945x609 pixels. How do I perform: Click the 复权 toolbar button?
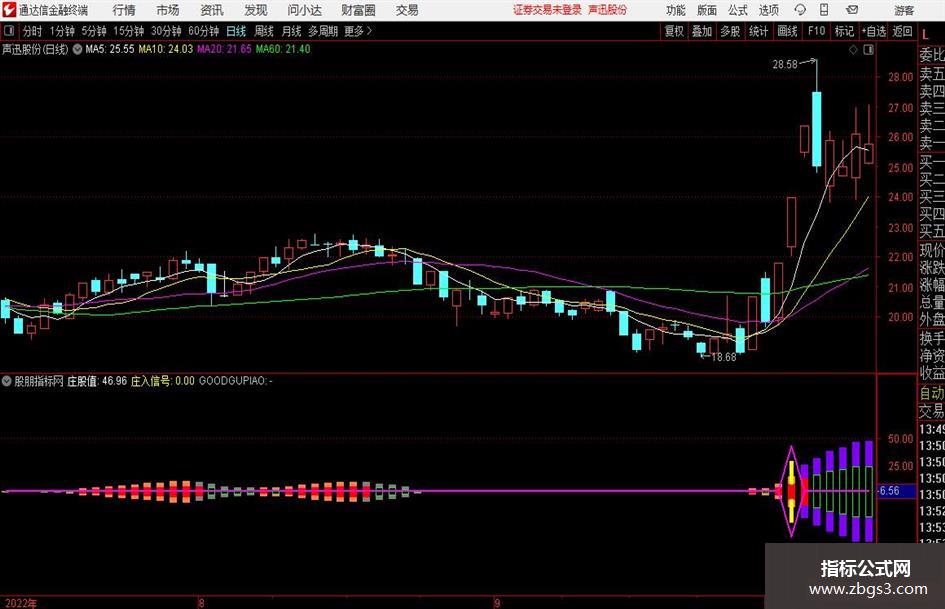coord(674,31)
